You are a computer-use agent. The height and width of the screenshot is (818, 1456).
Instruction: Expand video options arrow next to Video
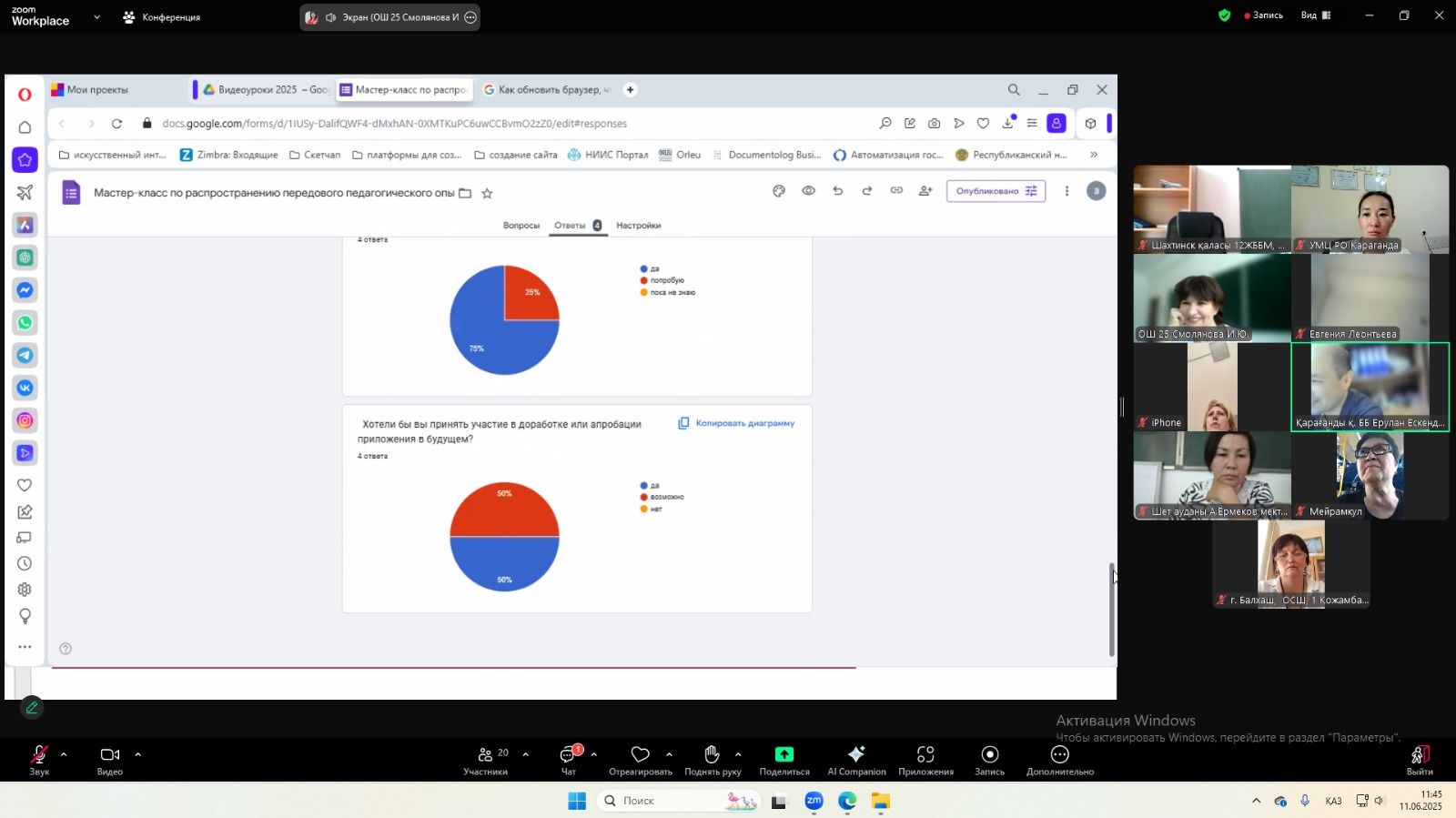138,754
